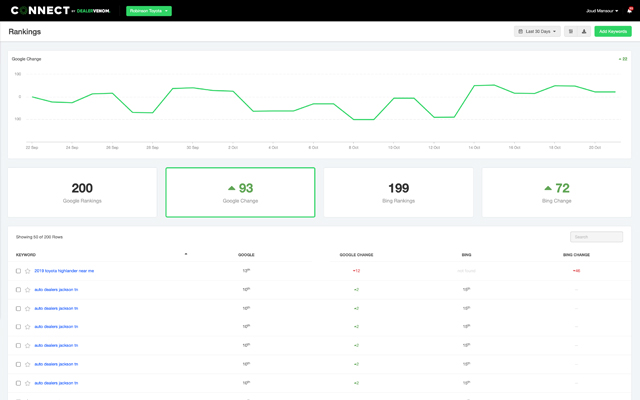This screenshot has height=400, width=640.
Task: Select the Bing Change 72 card
Action: tap(557, 192)
